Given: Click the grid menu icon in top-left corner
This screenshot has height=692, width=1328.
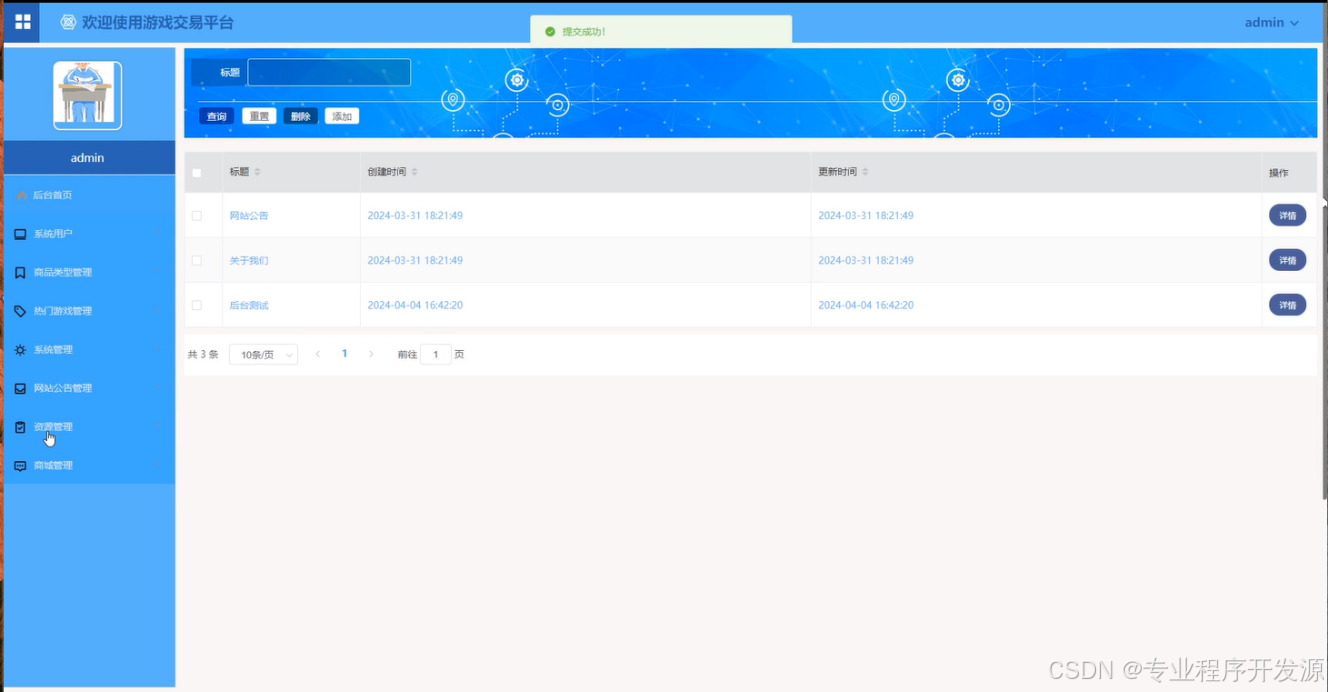Looking at the screenshot, I should 22,22.
